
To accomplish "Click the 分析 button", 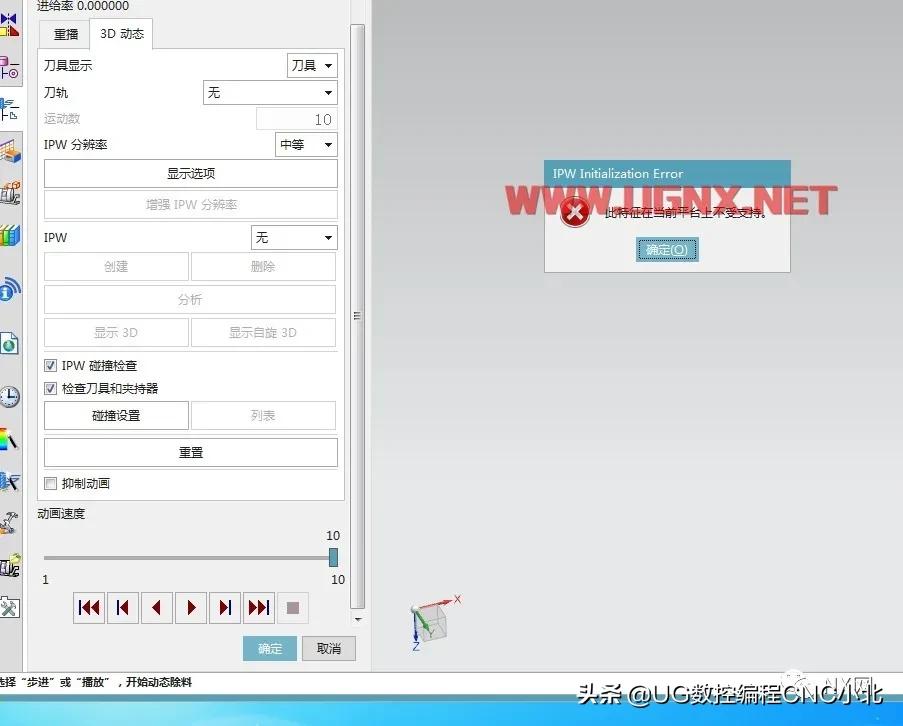I will pos(190,299).
